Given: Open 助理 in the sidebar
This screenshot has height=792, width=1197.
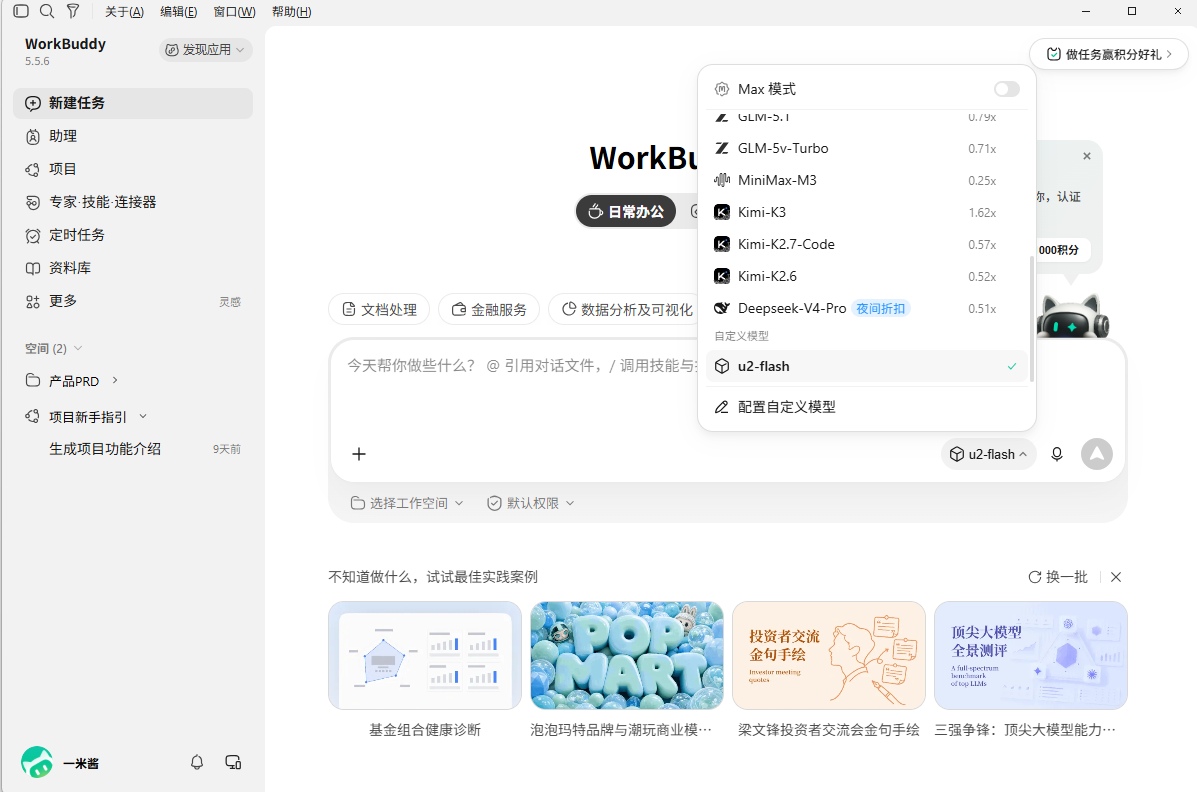Looking at the screenshot, I should point(133,136).
